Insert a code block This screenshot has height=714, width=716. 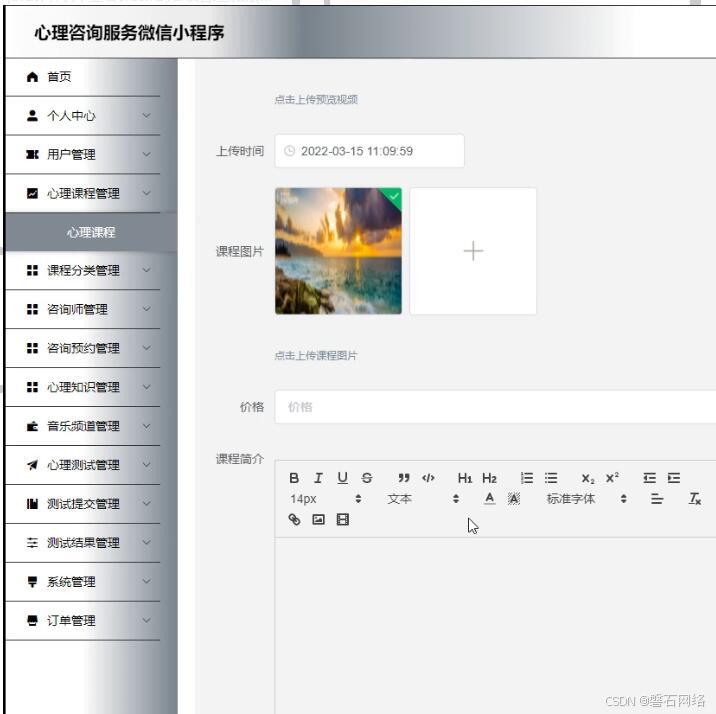click(428, 478)
